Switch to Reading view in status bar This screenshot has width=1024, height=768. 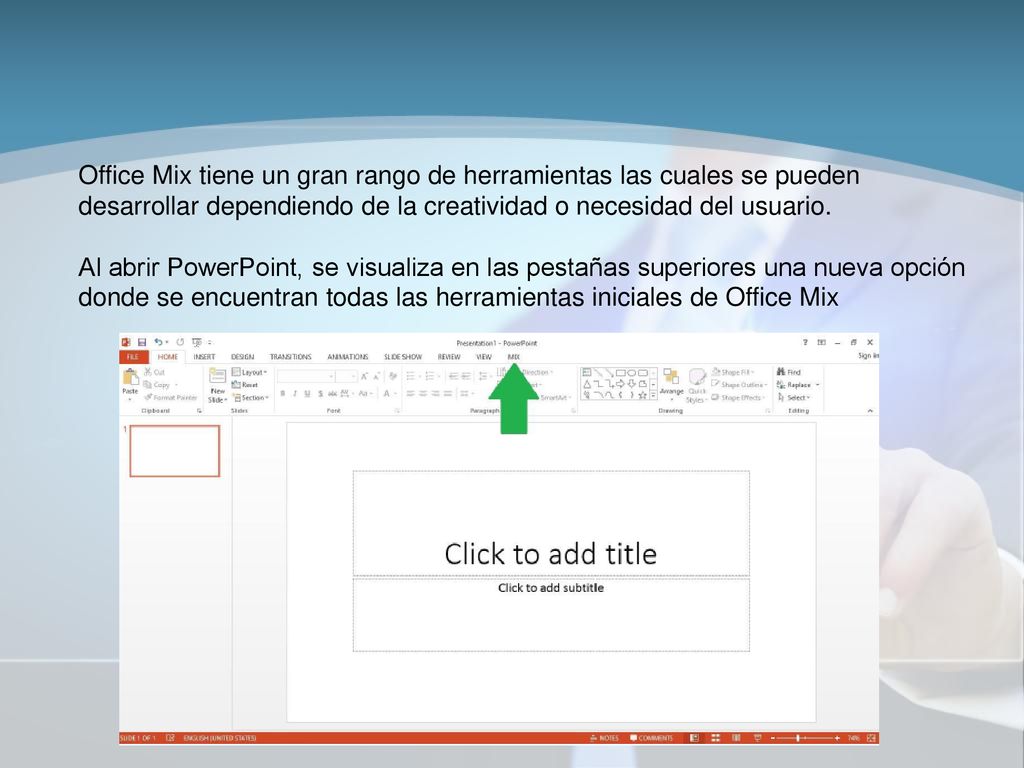736,738
